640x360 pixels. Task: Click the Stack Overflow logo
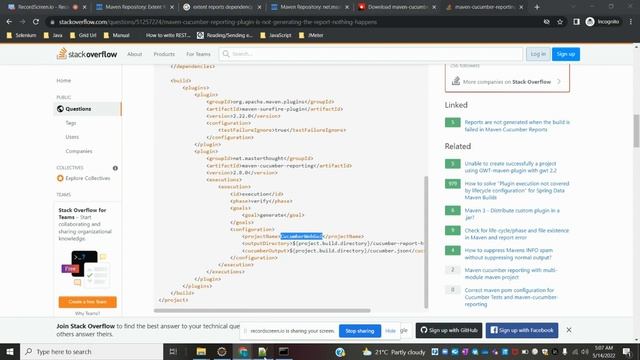(87, 54)
